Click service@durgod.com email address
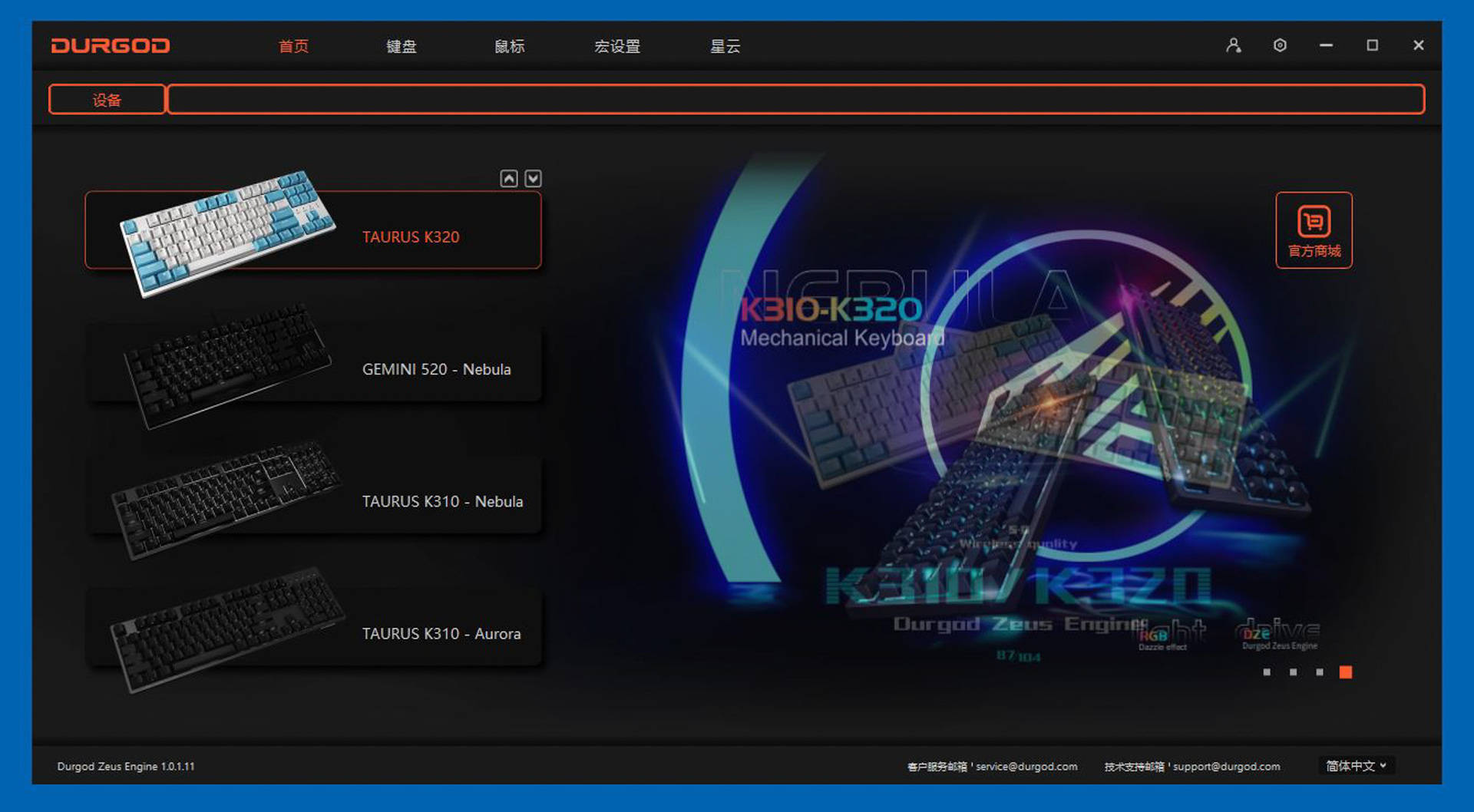 point(1026,766)
